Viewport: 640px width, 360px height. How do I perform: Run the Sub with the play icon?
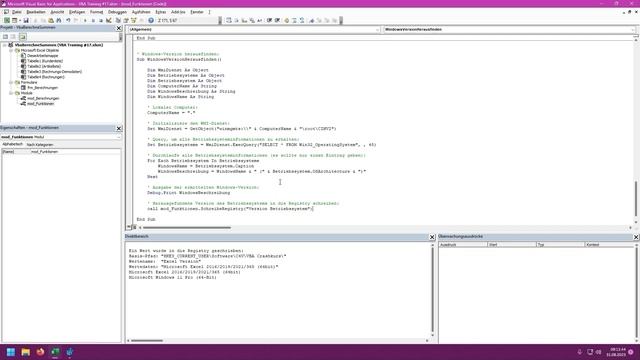point(85,20)
